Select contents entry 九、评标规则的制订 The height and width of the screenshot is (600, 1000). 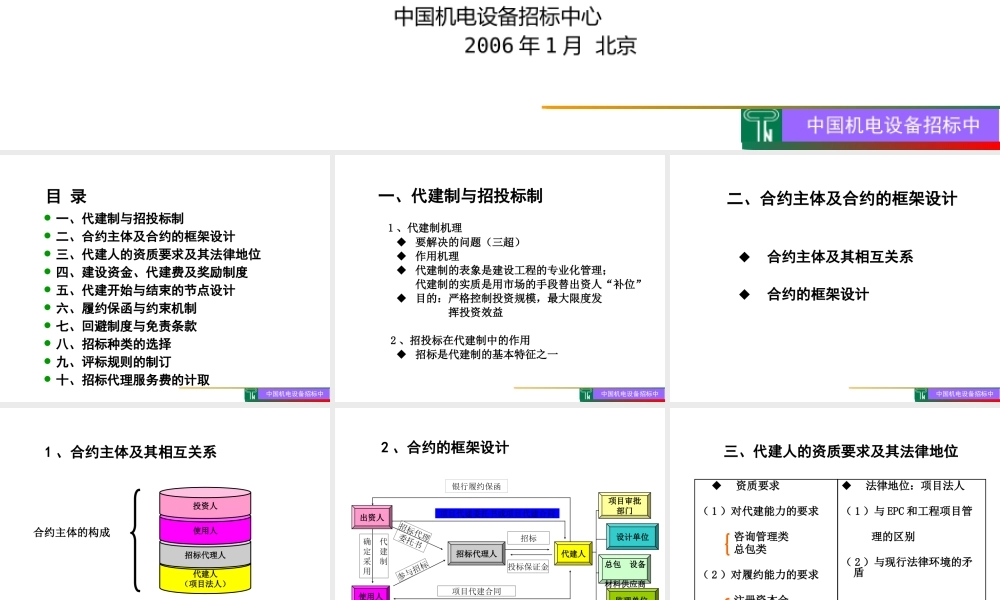pyautogui.click(x=114, y=362)
